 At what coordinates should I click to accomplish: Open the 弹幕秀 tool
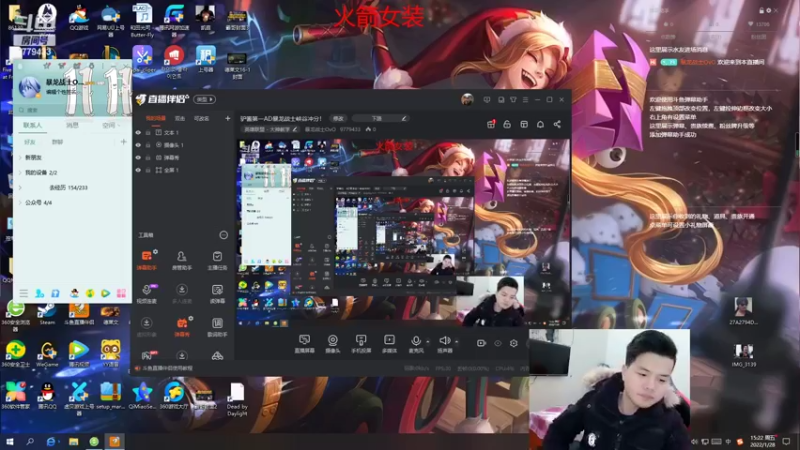coord(182,327)
